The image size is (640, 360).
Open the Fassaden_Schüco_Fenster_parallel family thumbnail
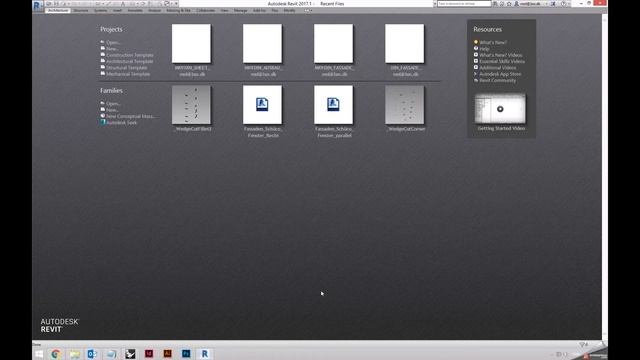click(333, 104)
